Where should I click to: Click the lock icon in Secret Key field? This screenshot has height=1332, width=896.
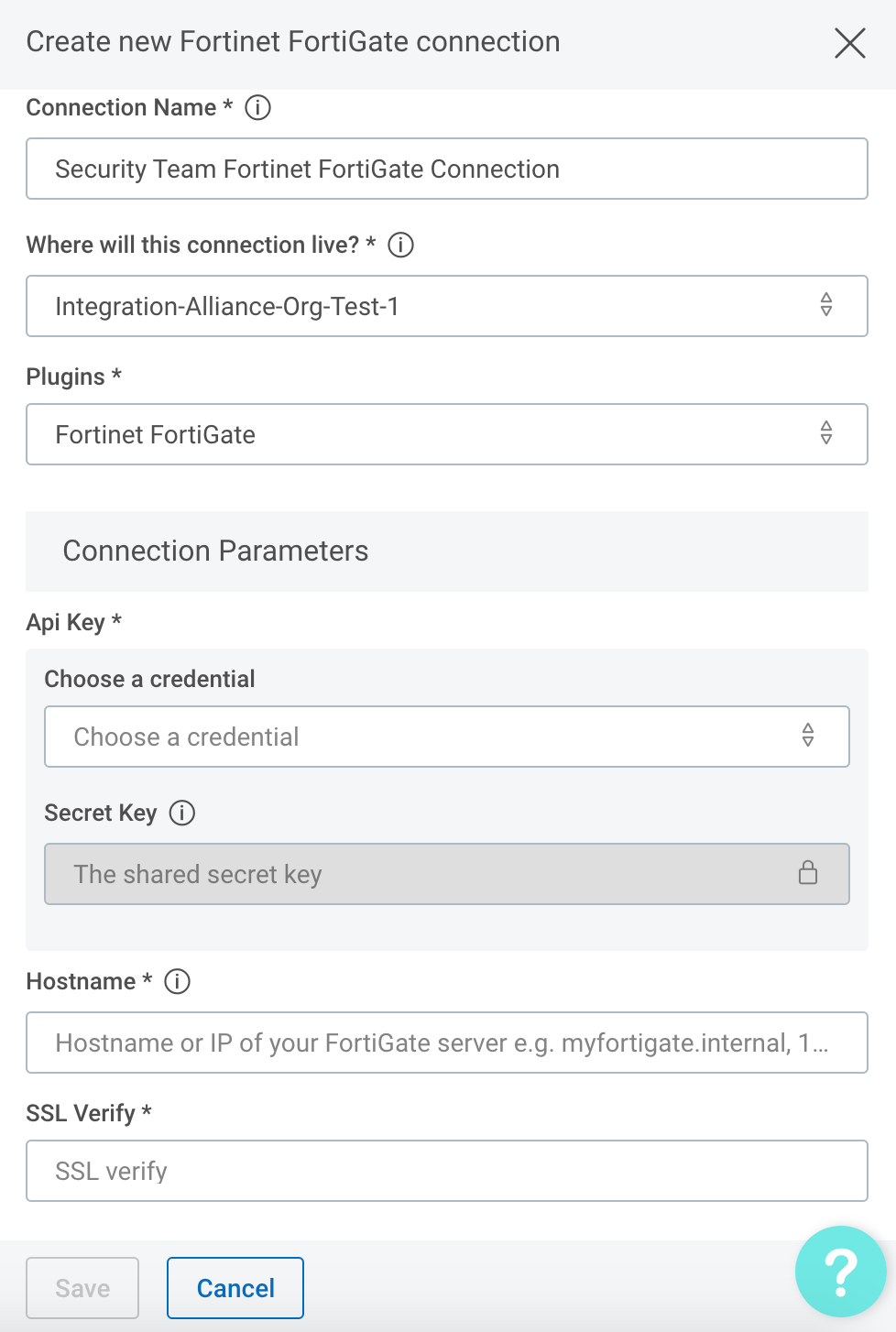click(x=808, y=873)
